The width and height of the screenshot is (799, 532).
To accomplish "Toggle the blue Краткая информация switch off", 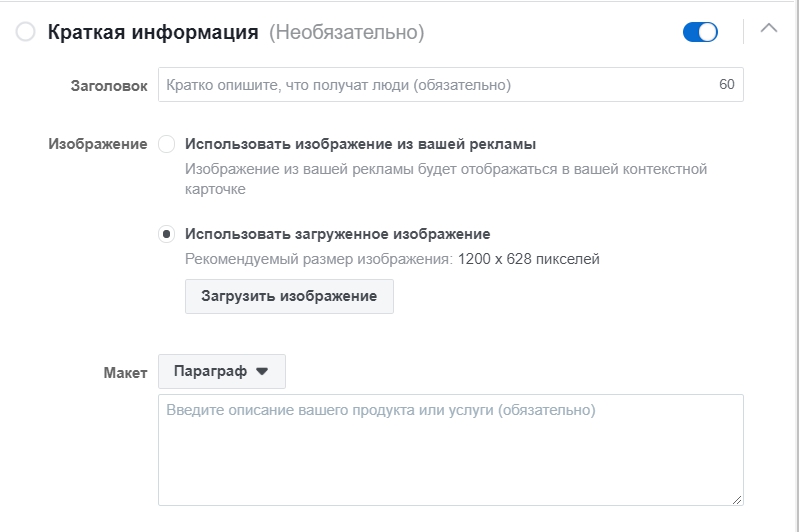I will pyautogui.click(x=700, y=32).
